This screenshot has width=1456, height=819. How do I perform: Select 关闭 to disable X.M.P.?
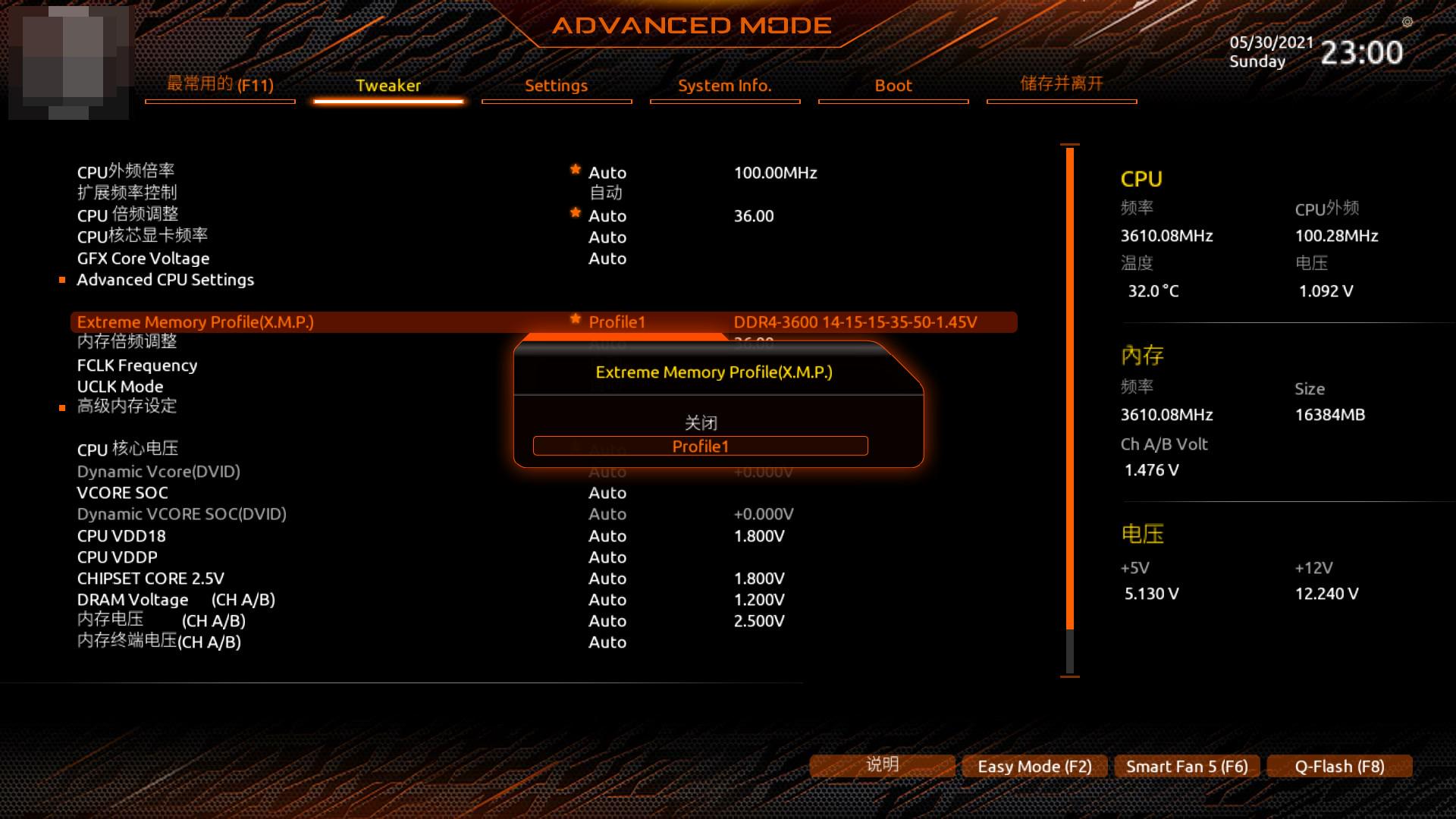click(x=700, y=422)
